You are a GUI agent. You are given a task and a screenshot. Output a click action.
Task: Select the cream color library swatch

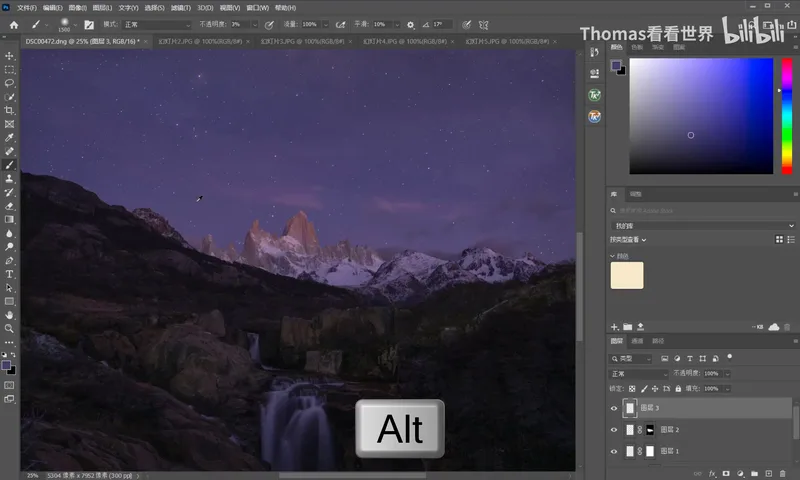point(627,275)
